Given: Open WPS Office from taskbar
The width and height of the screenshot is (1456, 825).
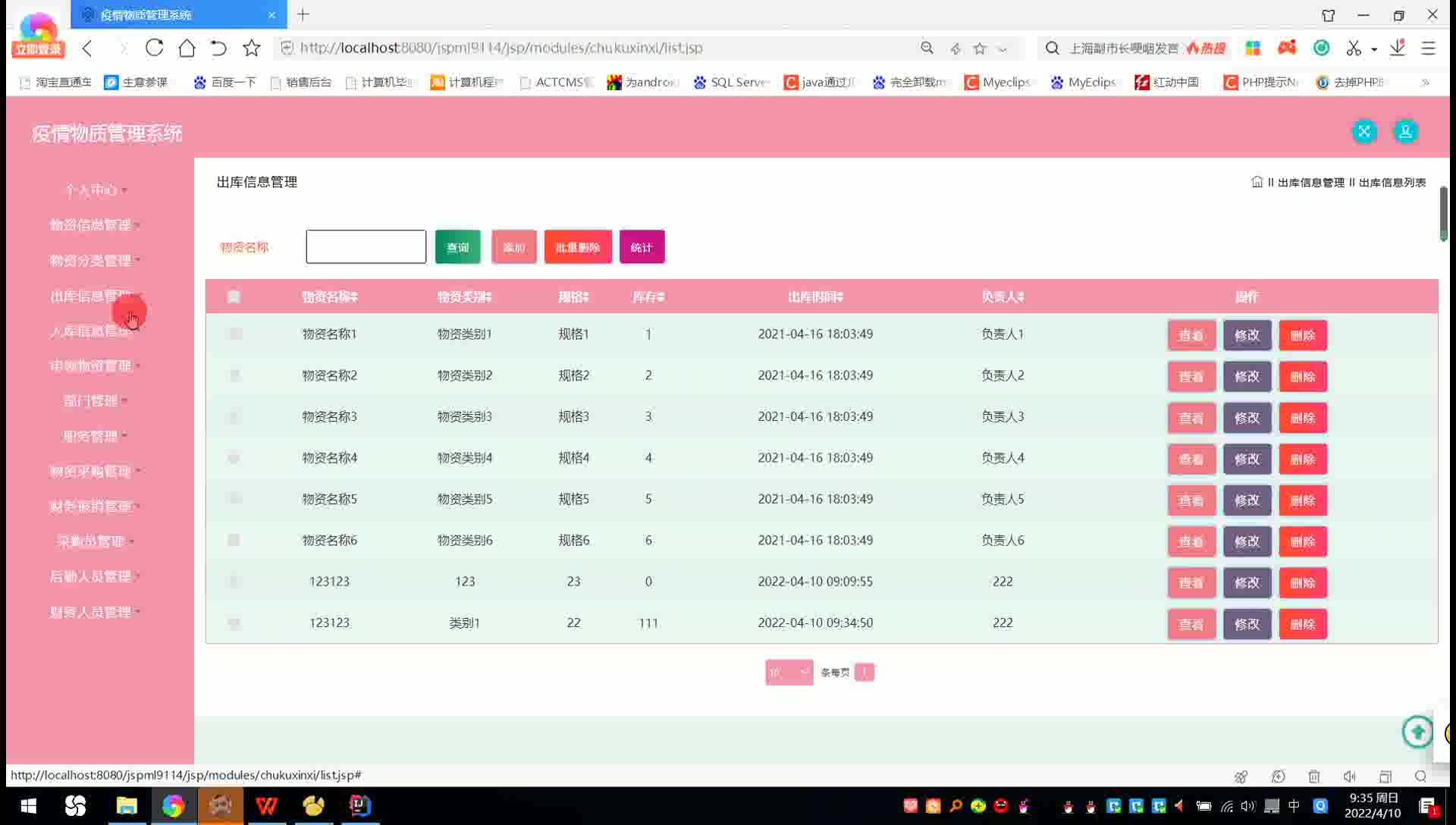Looking at the screenshot, I should (266, 805).
